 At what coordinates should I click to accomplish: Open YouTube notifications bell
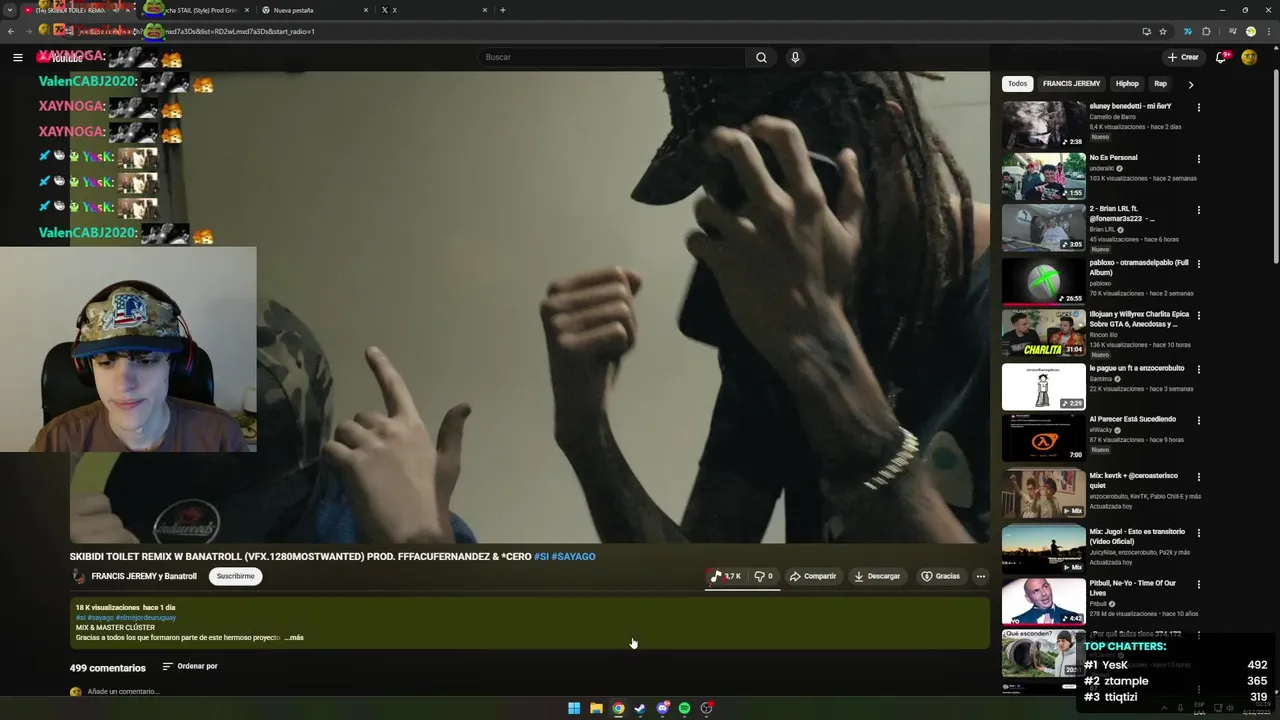[x=1221, y=57]
